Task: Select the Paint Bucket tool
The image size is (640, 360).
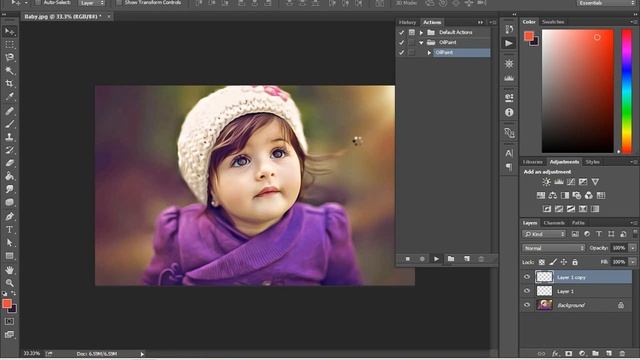Action: pyautogui.click(x=9, y=176)
